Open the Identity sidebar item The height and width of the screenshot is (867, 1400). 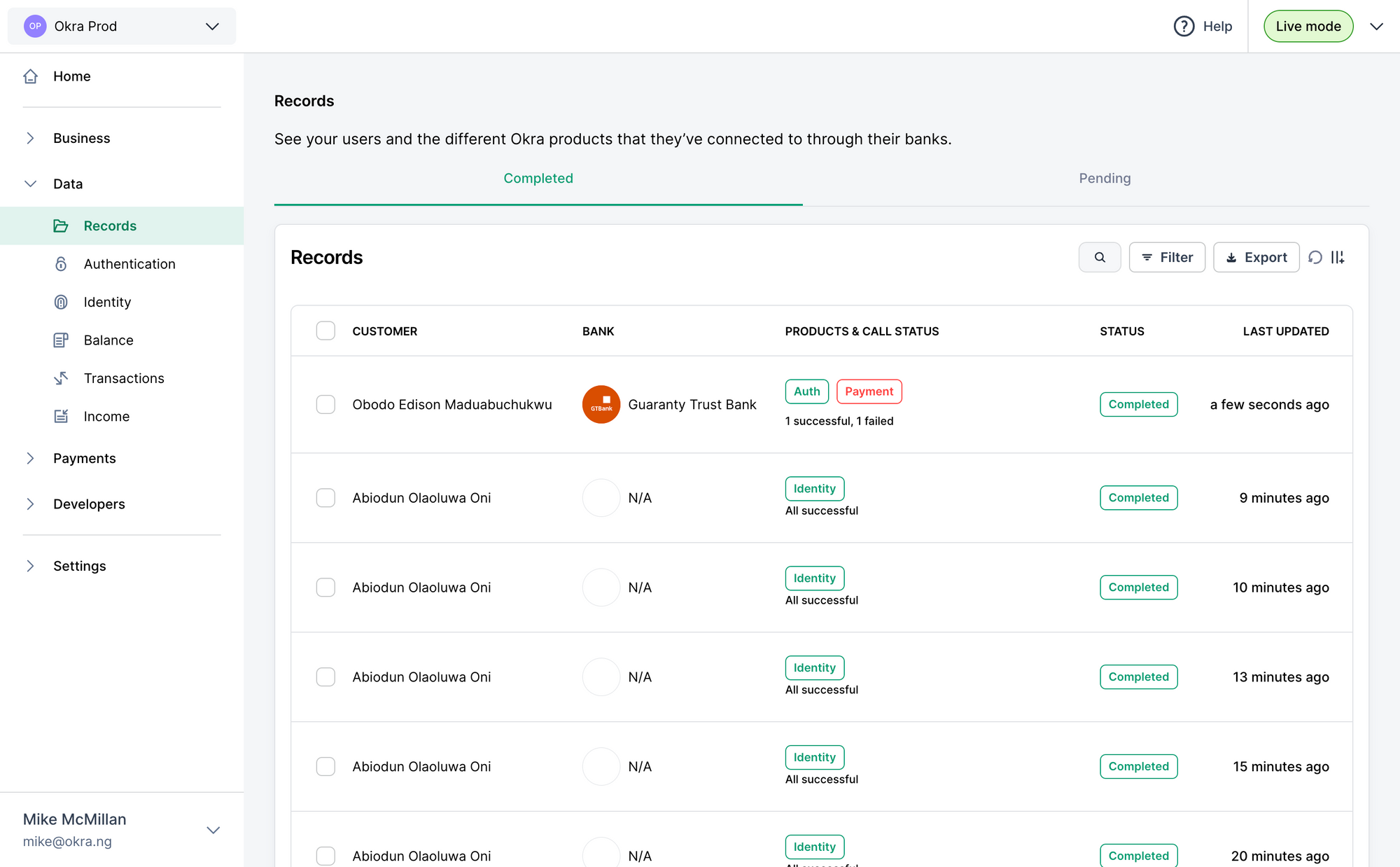pyautogui.click(x=107, y=302)
